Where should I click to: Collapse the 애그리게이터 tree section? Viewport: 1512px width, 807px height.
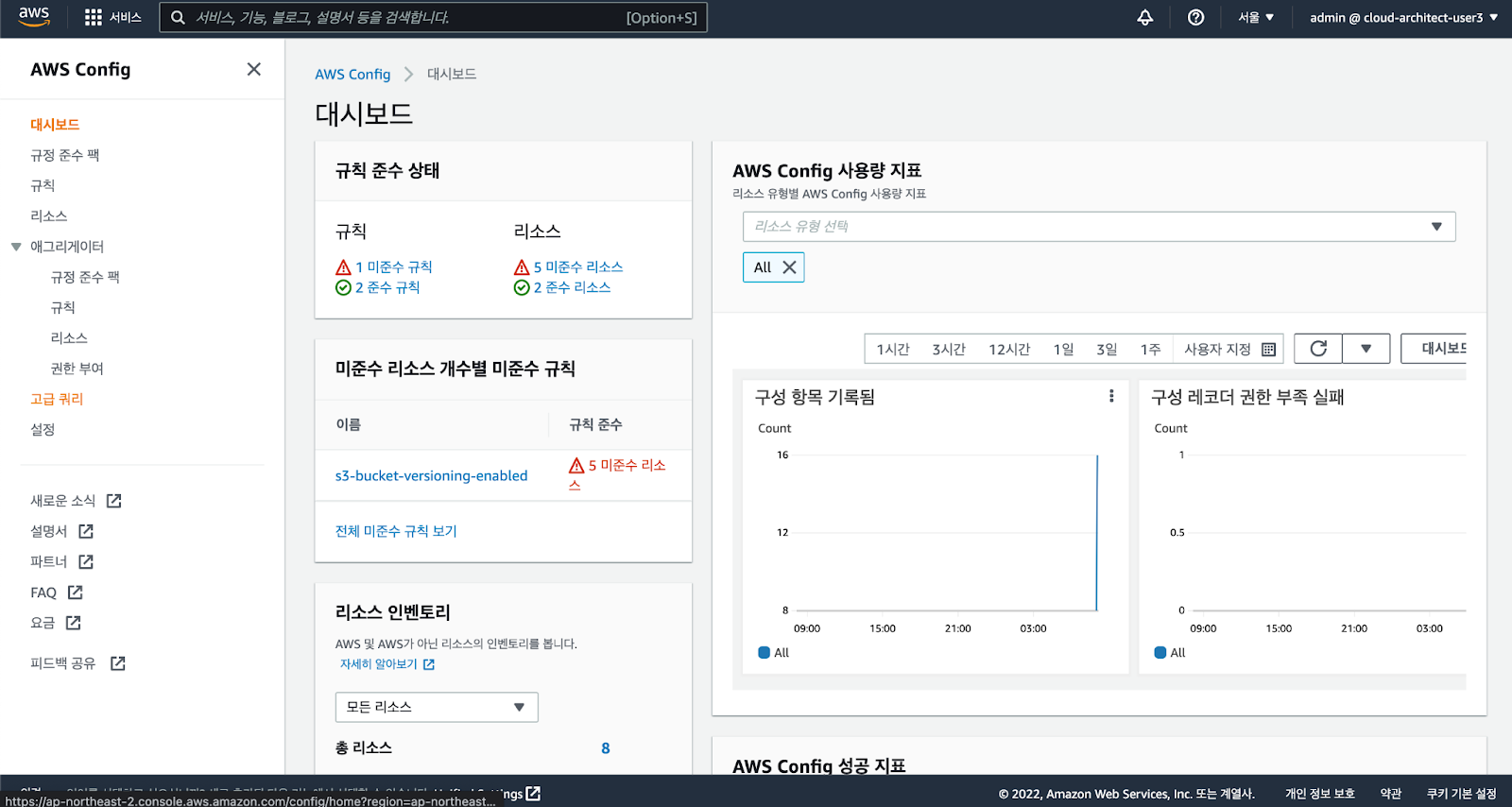(x=16, y=247)
